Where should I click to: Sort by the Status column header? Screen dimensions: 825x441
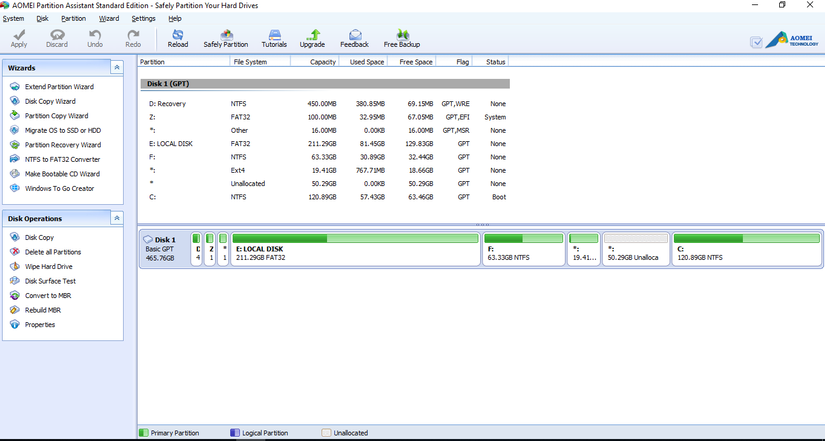(491, 62)
